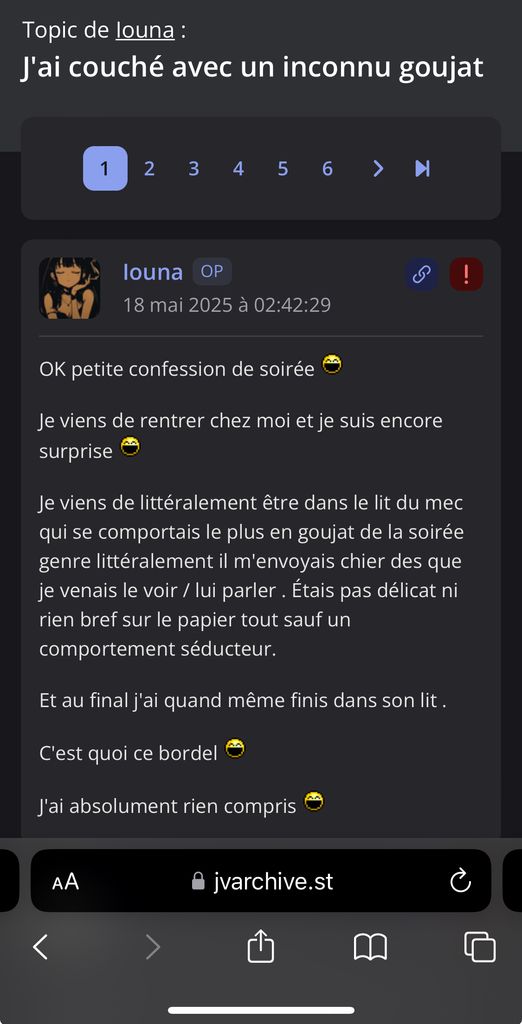The height and width of the screenshot is (1024, 522).
Task: Select page 2 in pagination
Action: tap(150, 168)
